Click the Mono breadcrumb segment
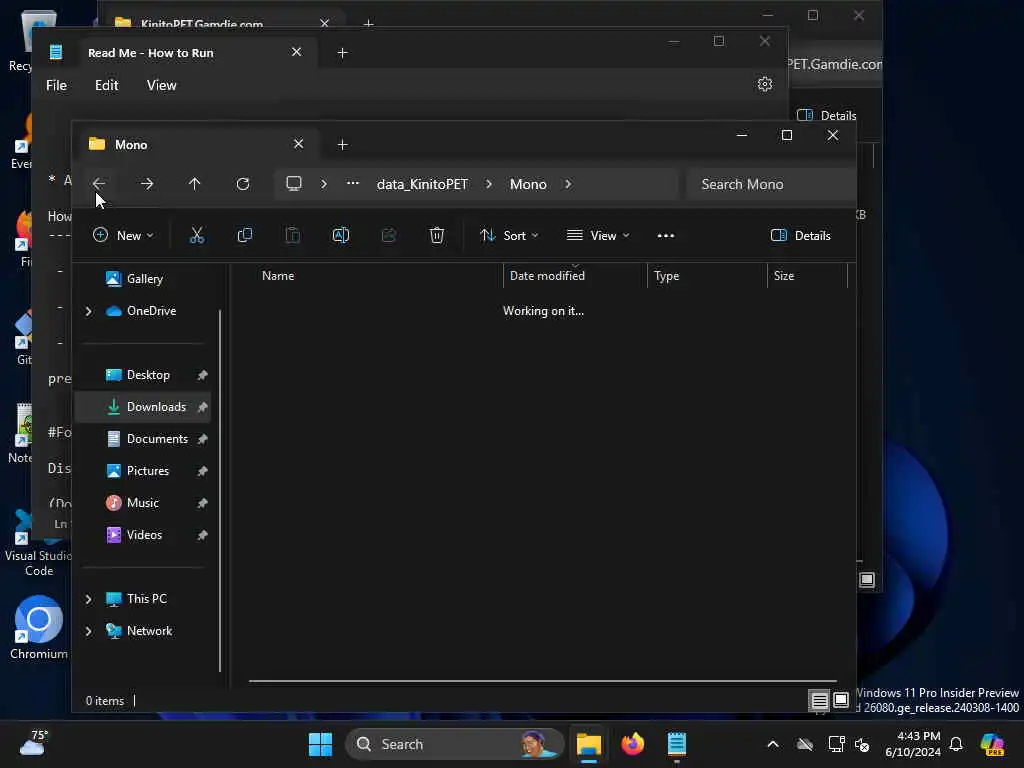Screen dimensions: 1024x768 (528, 184)
